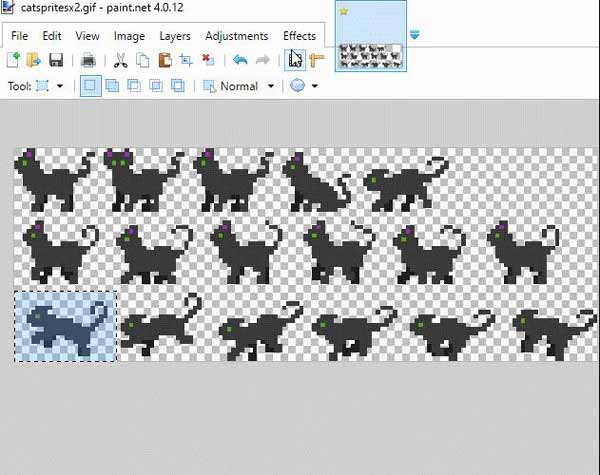Open the Effects menu
Screen dimensions: 600x475
[299, 36]
